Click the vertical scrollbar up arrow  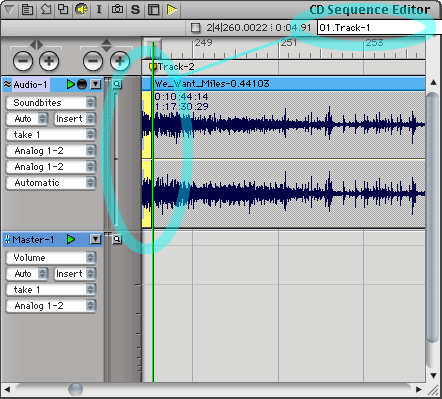coord(433,82)
